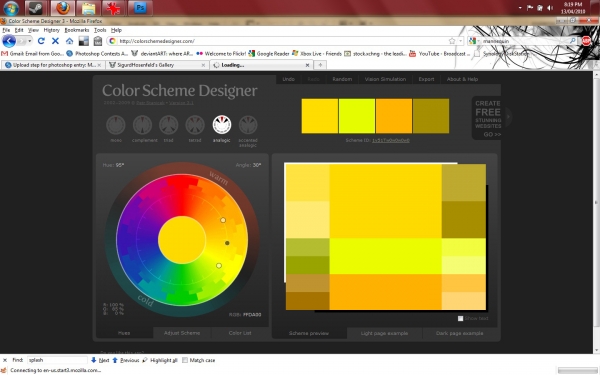Select the analogic scheme icon
The height and width of the screenshot is (375, 600).
(222, 125)
